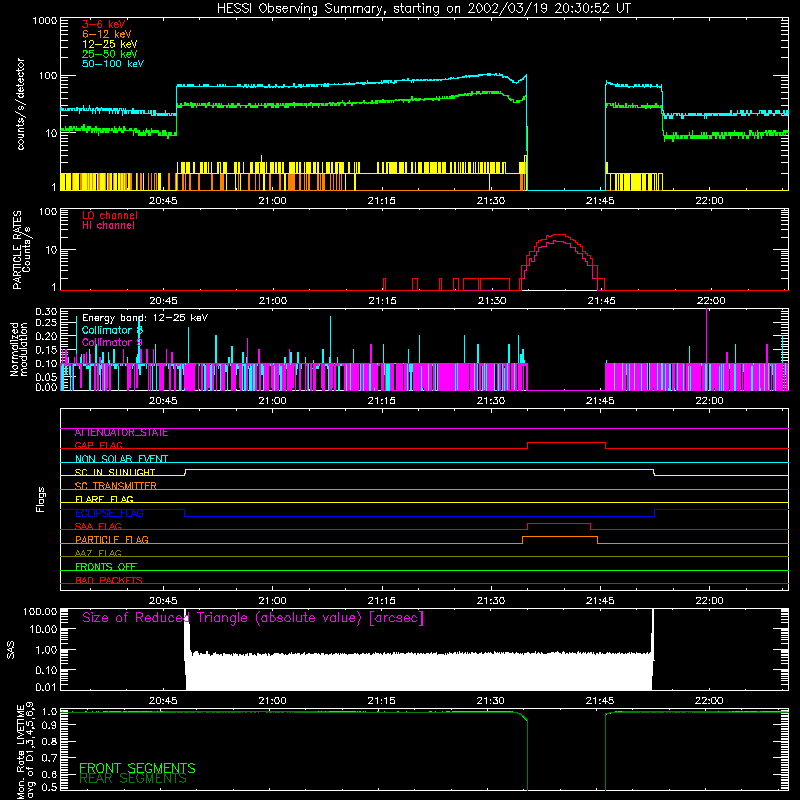Click the 1000 tick on the counts axis
The image size is (800, 800).
pos(44,21)
